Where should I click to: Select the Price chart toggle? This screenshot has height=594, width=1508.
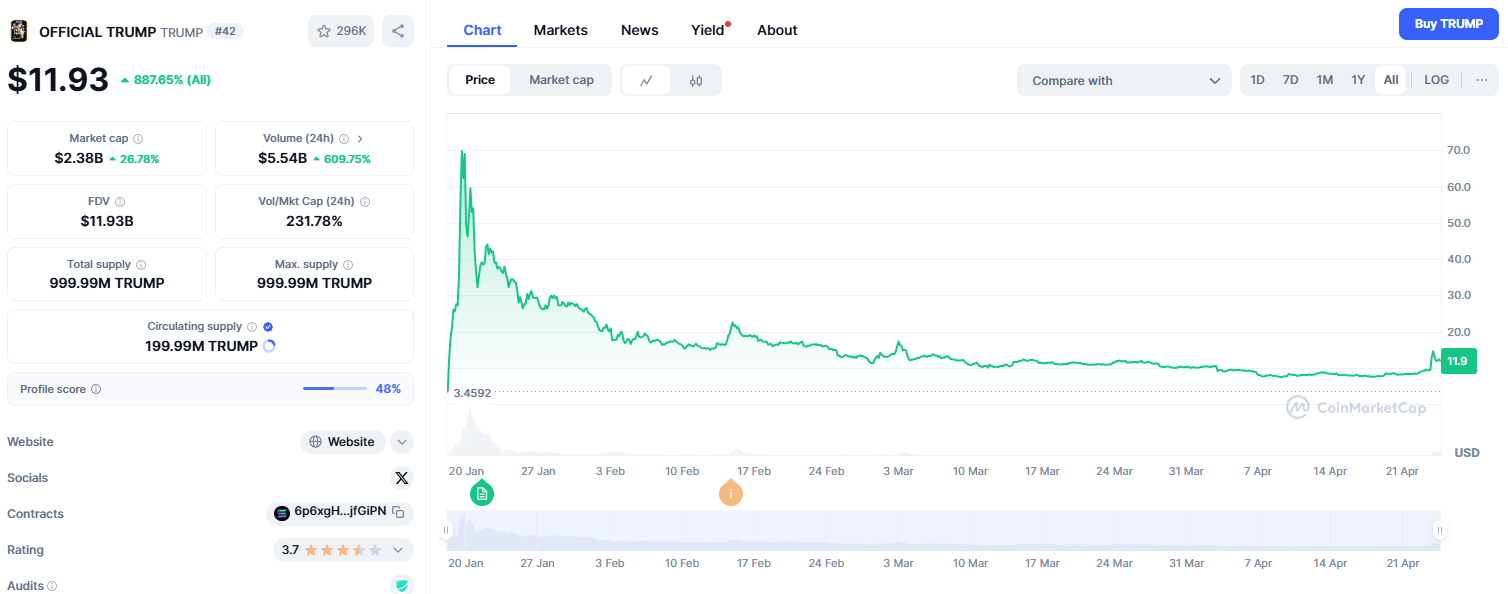click(480, 80)
